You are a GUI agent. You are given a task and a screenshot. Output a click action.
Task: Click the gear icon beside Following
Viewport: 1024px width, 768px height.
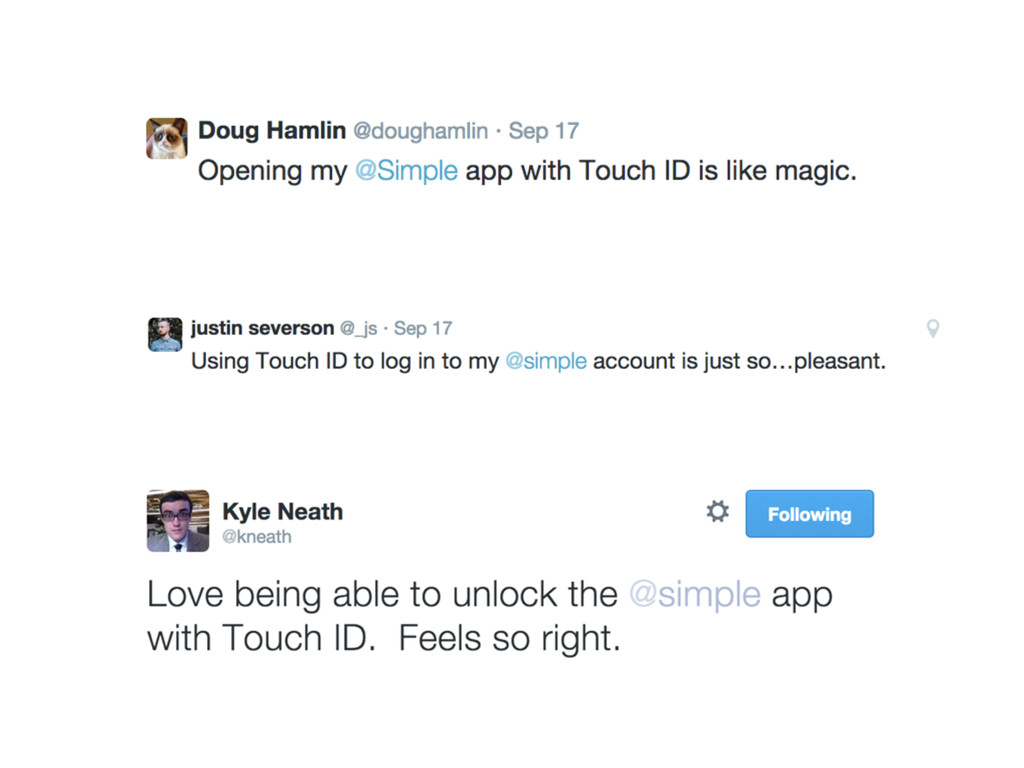click(717, 511)
